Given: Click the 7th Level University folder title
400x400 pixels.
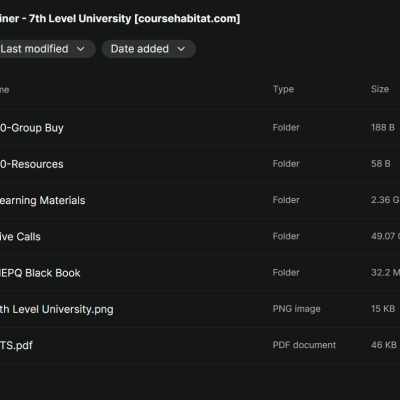Looking at the screenshot, I should point(120,19).
